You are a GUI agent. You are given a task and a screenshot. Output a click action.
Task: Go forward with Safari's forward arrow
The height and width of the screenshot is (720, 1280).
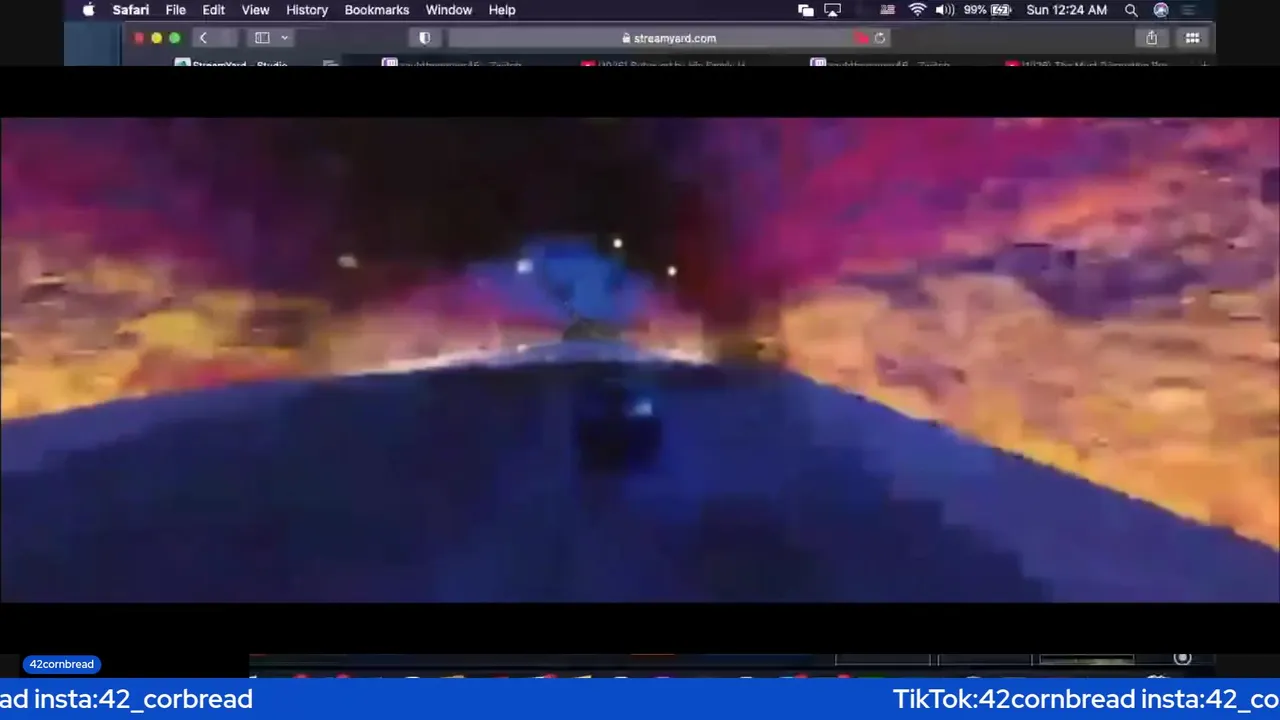click(x=227, y=38)
